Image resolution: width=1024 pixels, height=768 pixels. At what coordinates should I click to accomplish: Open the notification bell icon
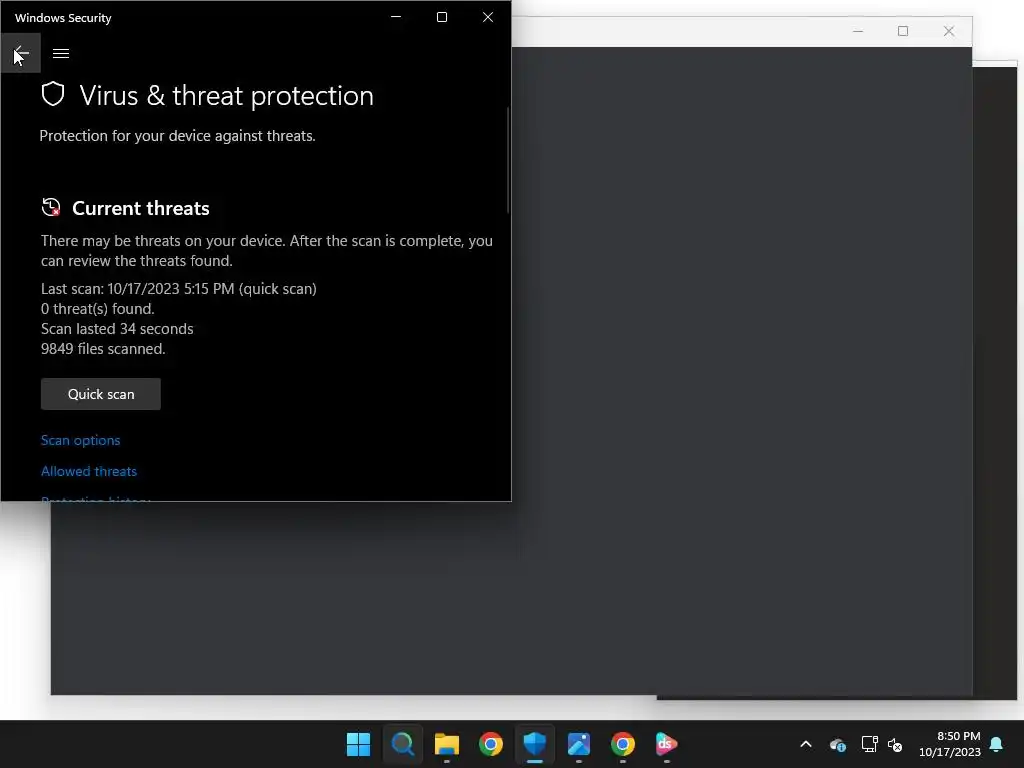pos(997,744)
